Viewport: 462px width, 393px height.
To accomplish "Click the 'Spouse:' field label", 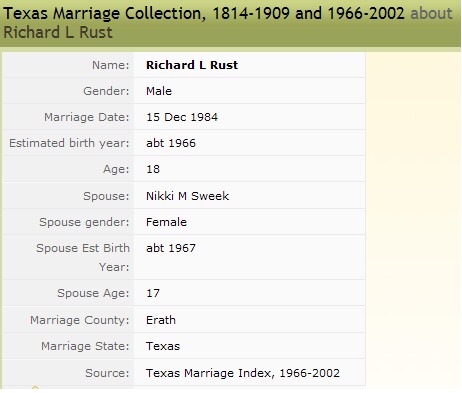I will 106,196.
